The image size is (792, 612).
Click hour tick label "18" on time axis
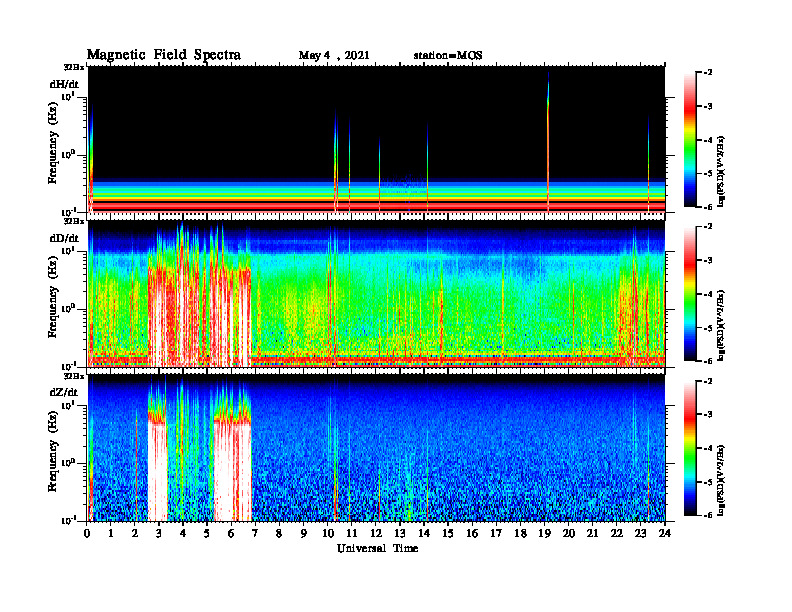coord(520,533)
